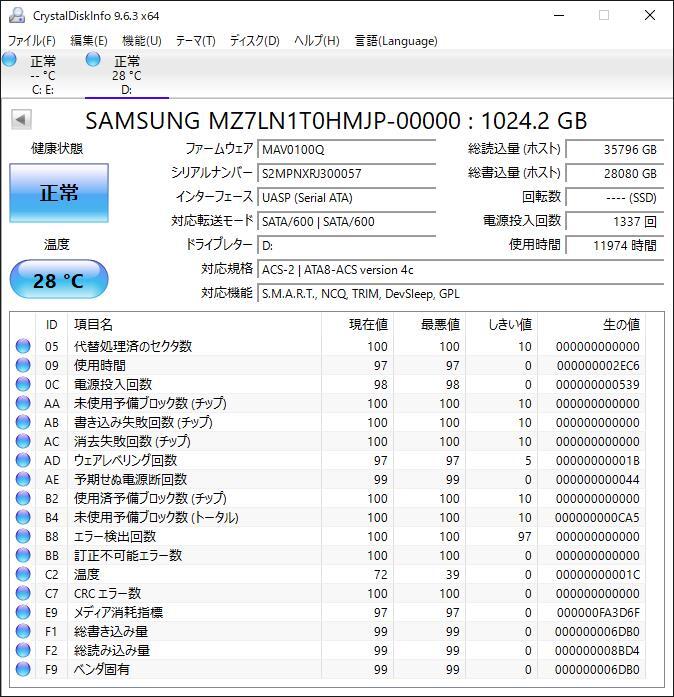Close the CrystalDiskInfo window

[x=650, y=16]
